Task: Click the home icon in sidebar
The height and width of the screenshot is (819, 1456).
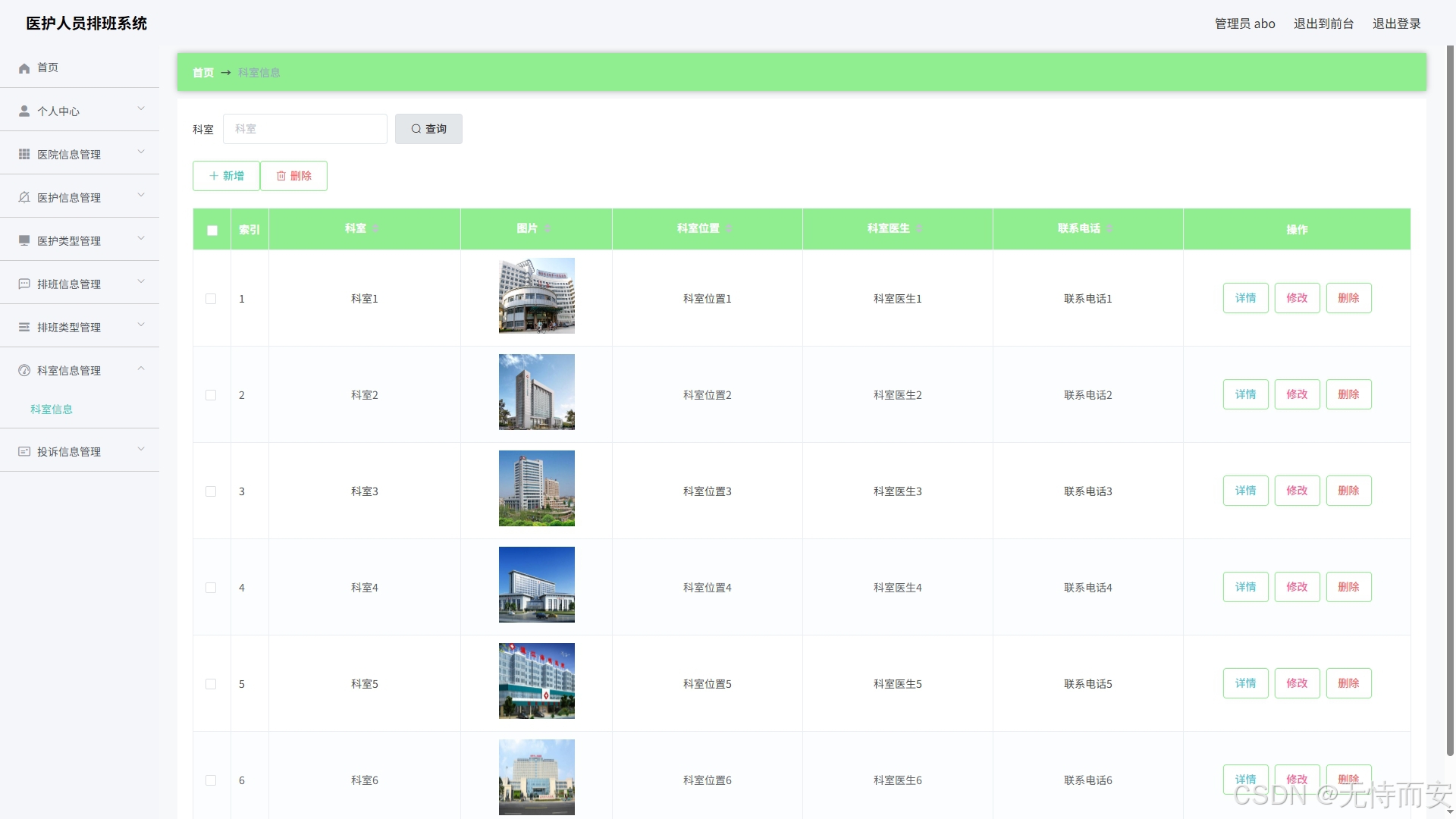Action: click(x=24, y=68)
